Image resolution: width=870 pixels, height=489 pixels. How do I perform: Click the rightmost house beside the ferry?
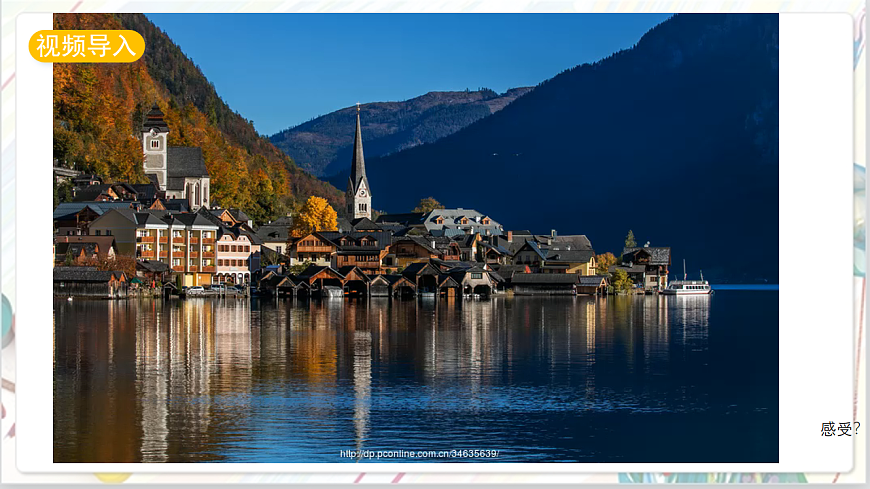649,264
